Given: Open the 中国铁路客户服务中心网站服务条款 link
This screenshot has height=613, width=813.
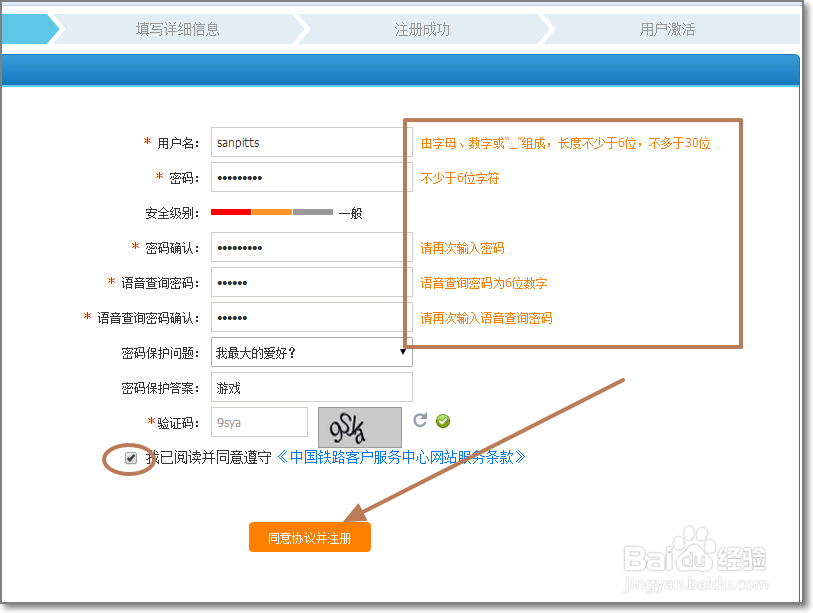Looking at the screenshot, I should [x=404, y=457].
